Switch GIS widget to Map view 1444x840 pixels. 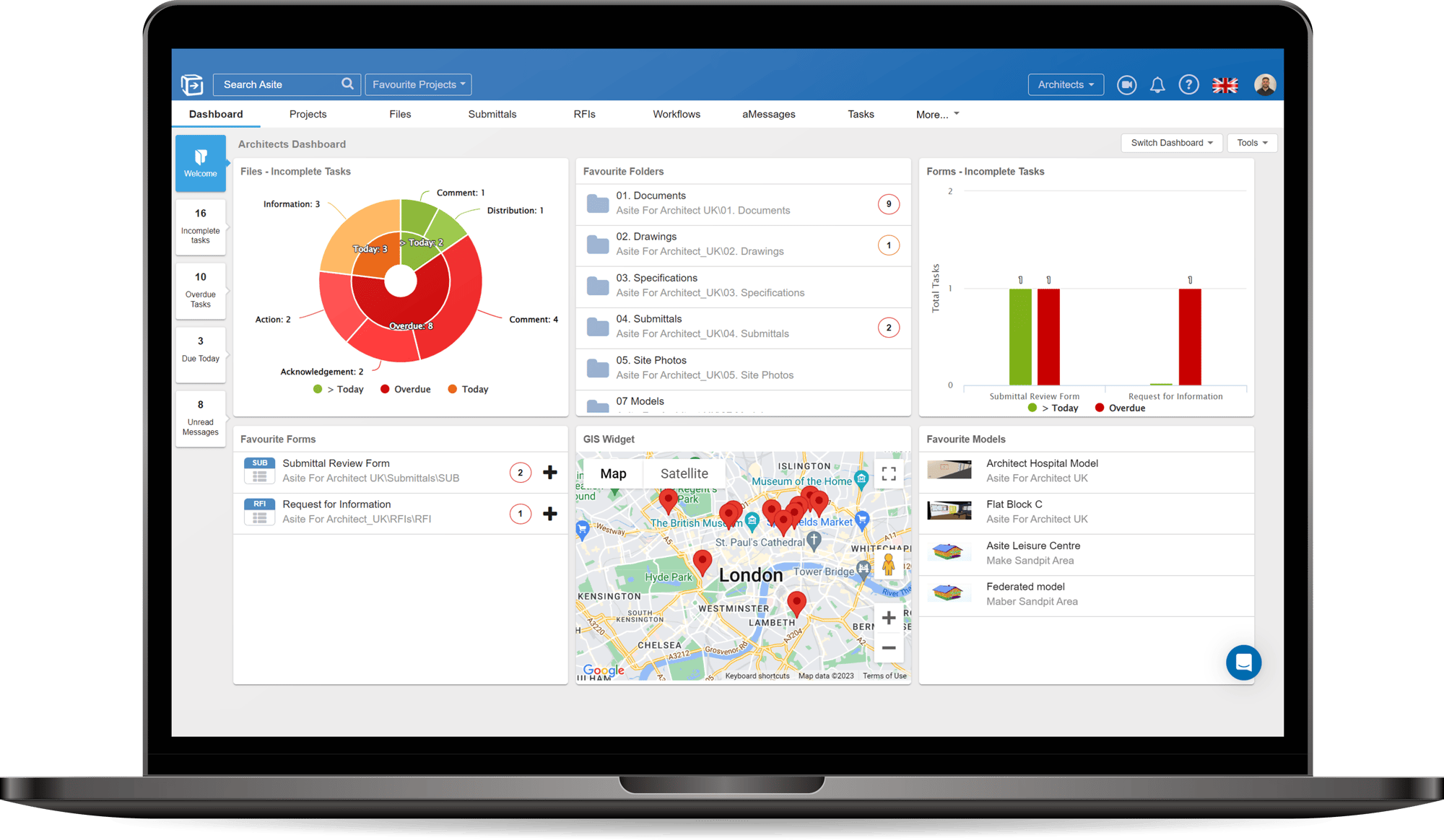(x=613, y=473)
